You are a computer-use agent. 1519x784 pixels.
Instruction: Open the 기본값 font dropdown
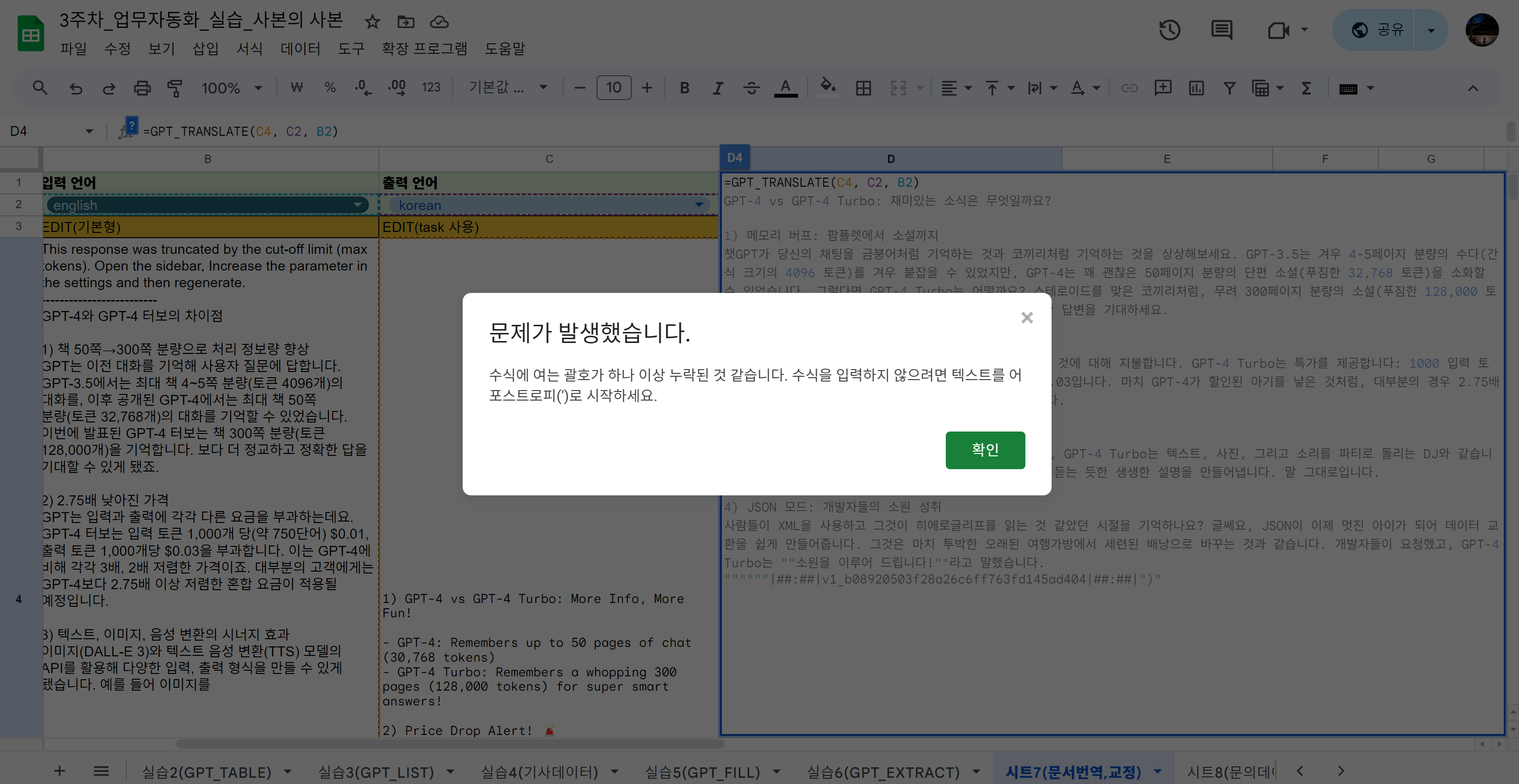[x=508, y=89]
